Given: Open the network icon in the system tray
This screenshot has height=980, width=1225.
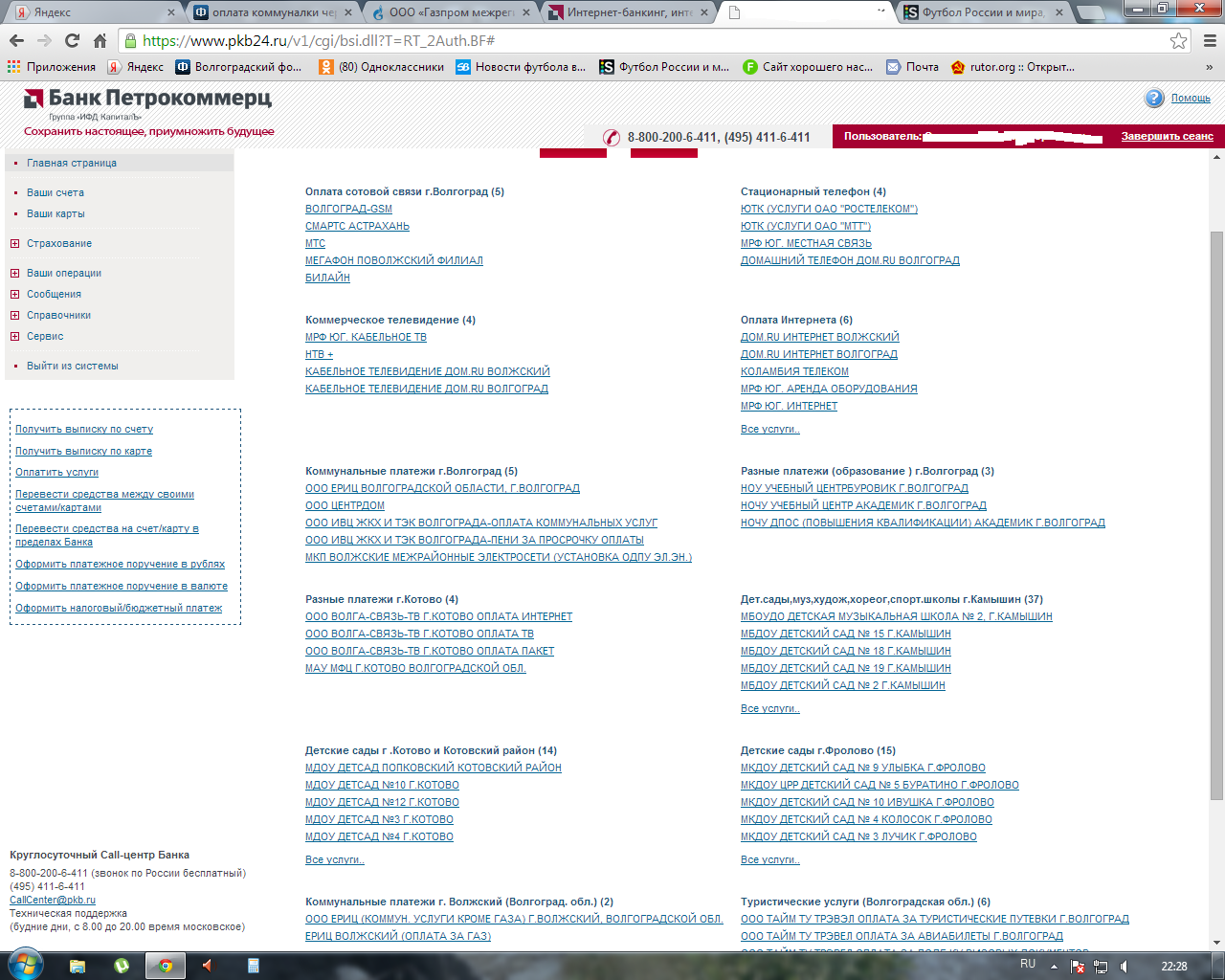Looking at the screenshot, I should pos(1101,967).
